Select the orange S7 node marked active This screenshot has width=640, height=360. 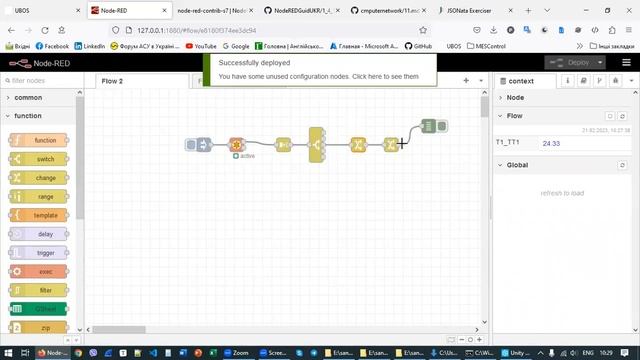(237, 144)
